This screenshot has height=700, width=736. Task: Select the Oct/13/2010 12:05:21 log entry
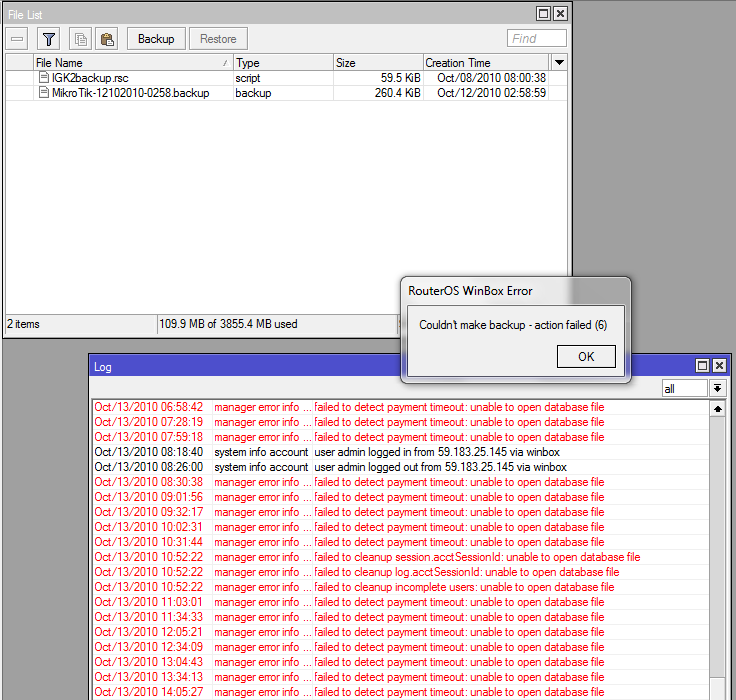click(x=400, y=632)
